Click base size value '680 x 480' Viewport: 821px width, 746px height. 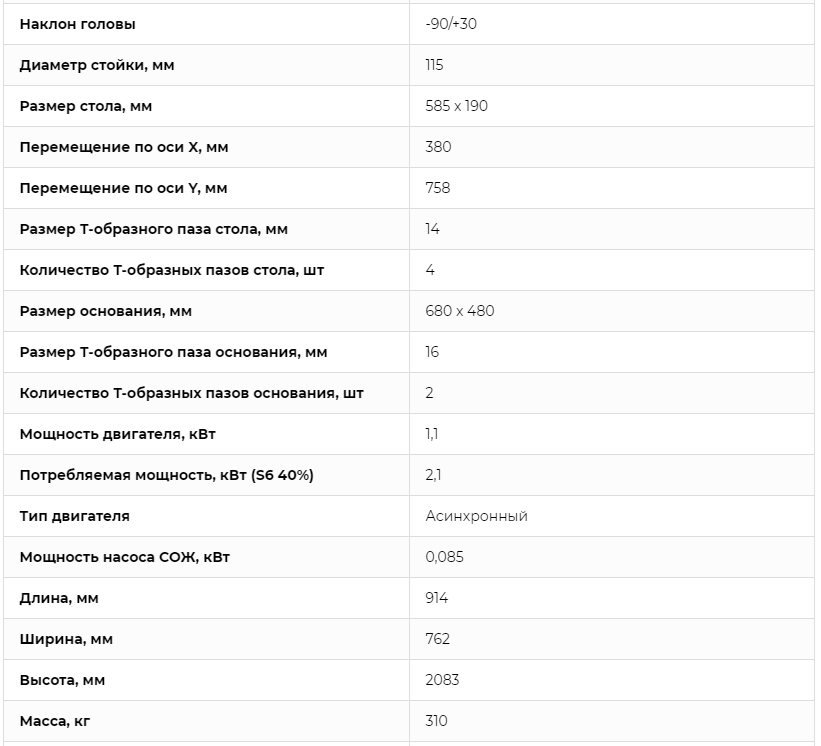[459, 311]
